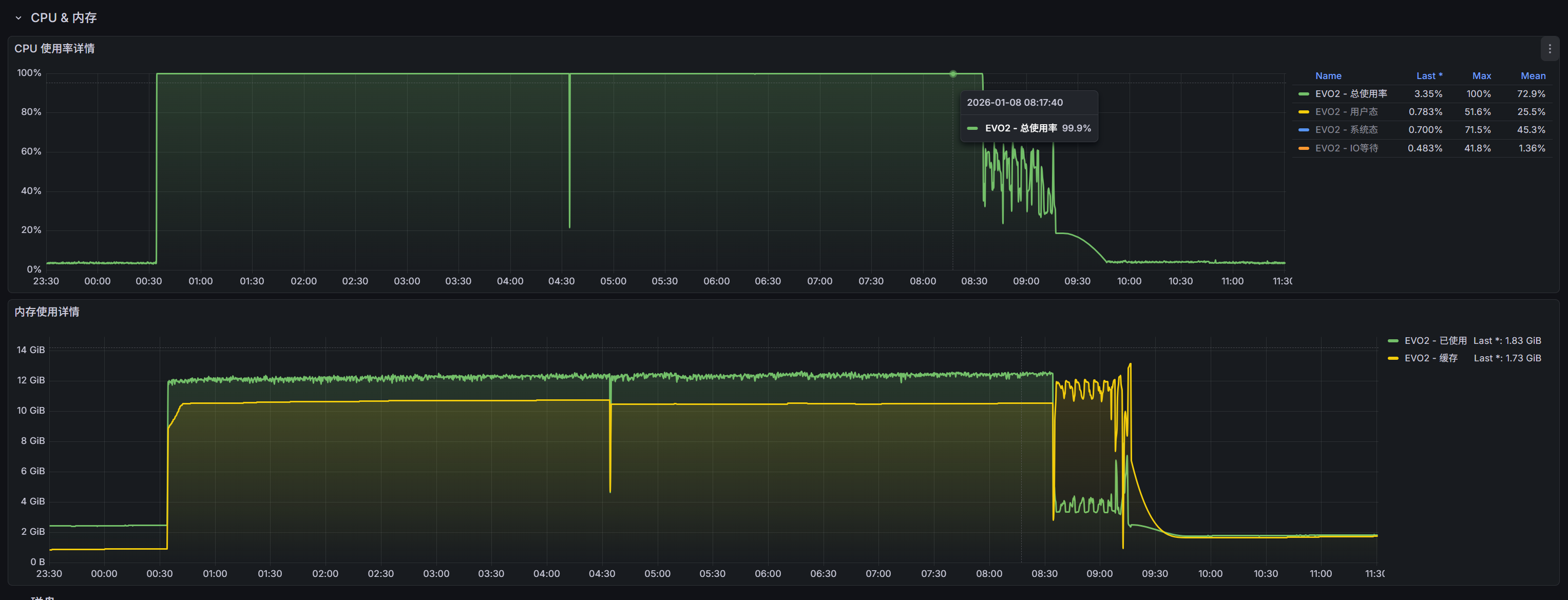The height and width of the screenshot is (600, 1568).
Task: Click the CPU 使用率详情 panel title
Action: (x=54, y=49)
